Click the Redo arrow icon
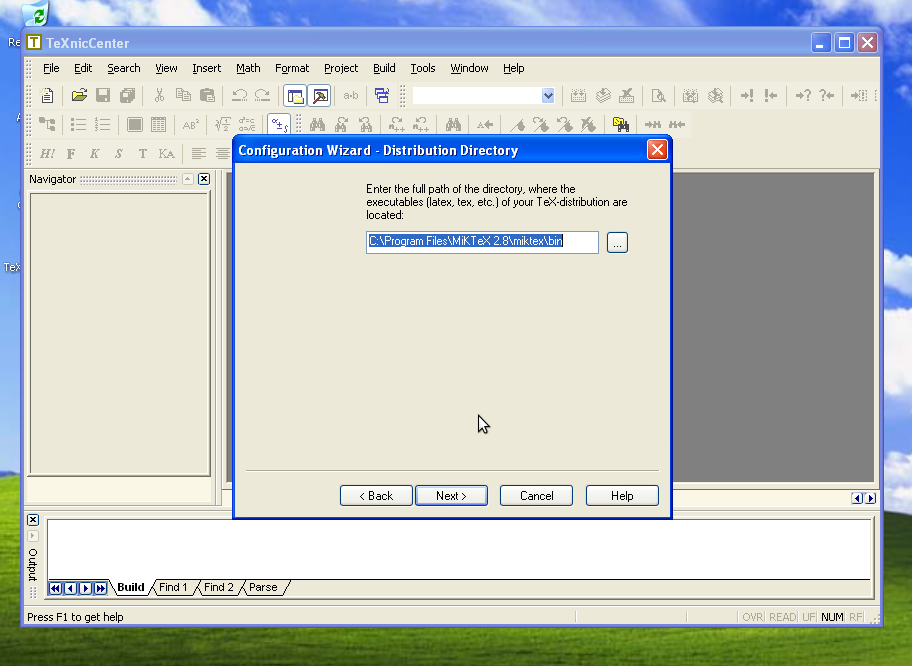The height and width of the screenshot is (666, 912). 263,95
